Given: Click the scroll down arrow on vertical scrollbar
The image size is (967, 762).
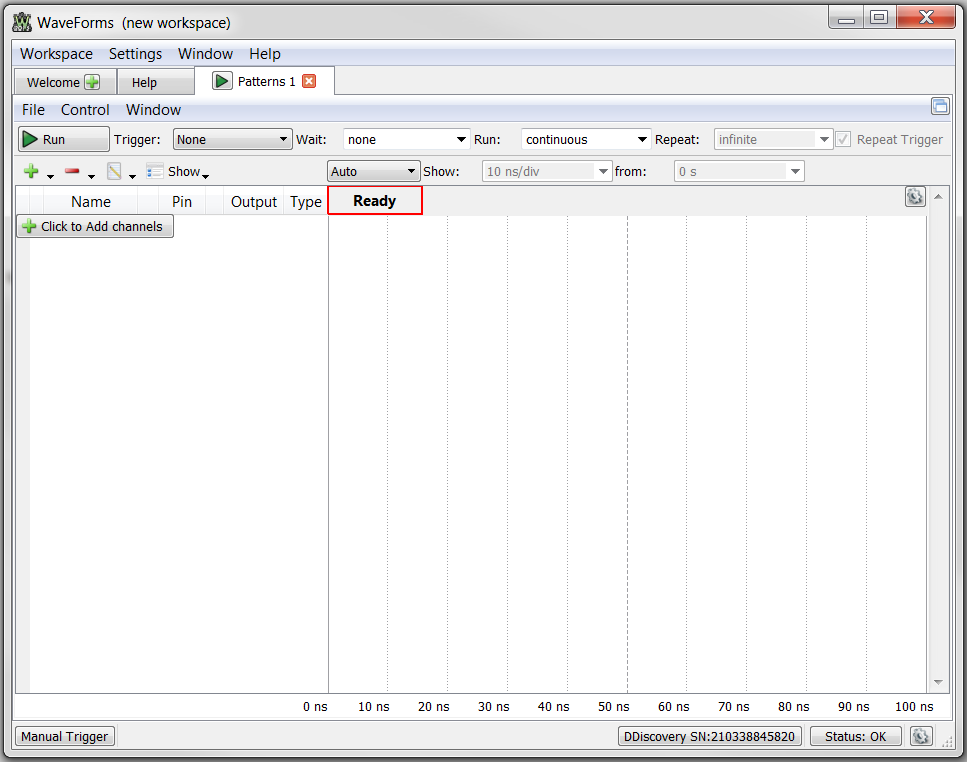Looking at the screenshot, I should pos(938,682).
